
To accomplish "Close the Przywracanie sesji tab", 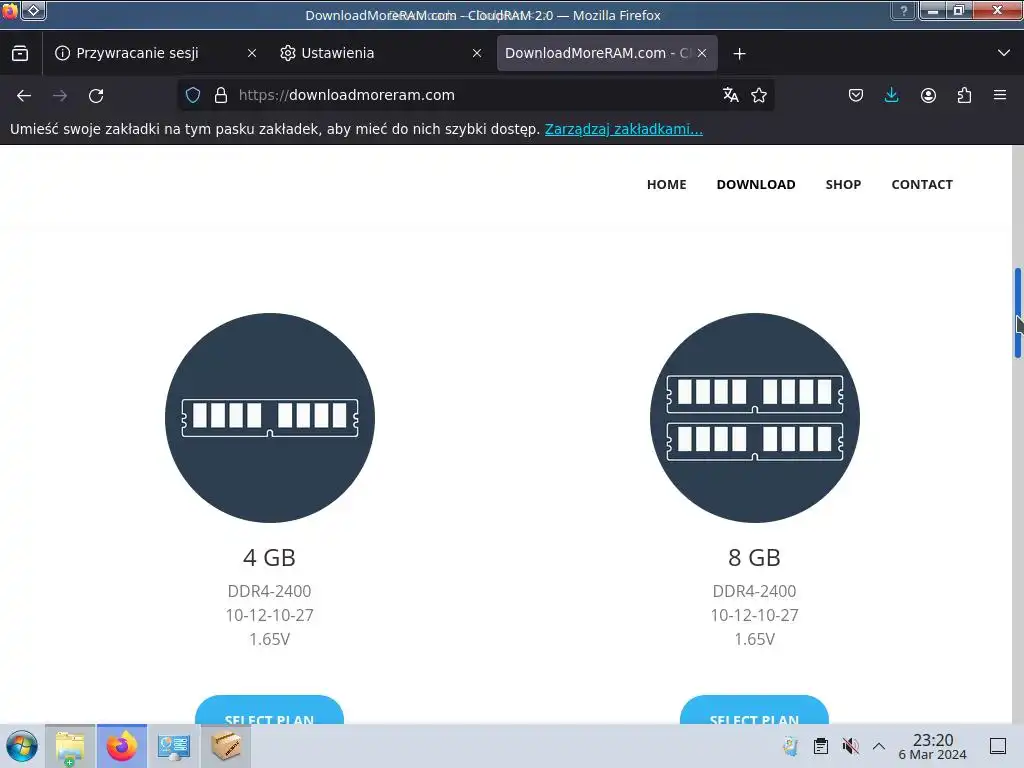I will [251, 54].
